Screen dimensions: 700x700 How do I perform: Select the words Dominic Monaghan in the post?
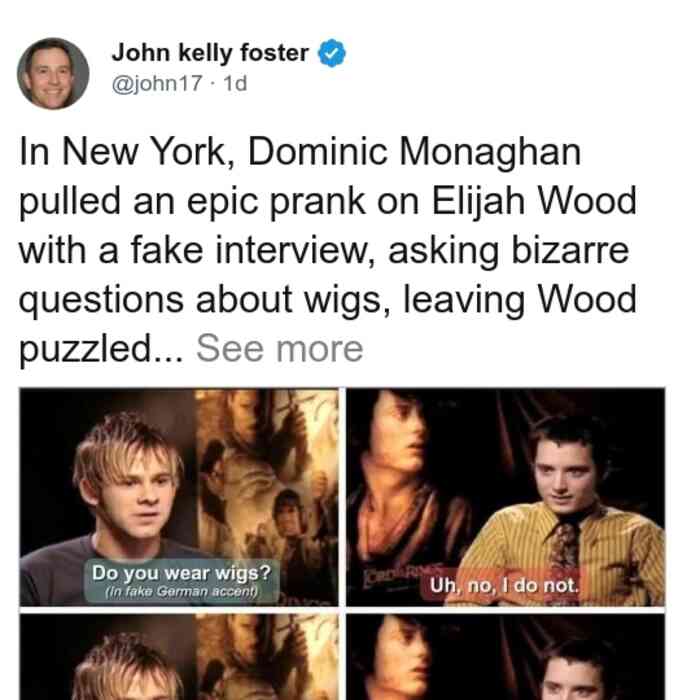[x=414, y=152]
